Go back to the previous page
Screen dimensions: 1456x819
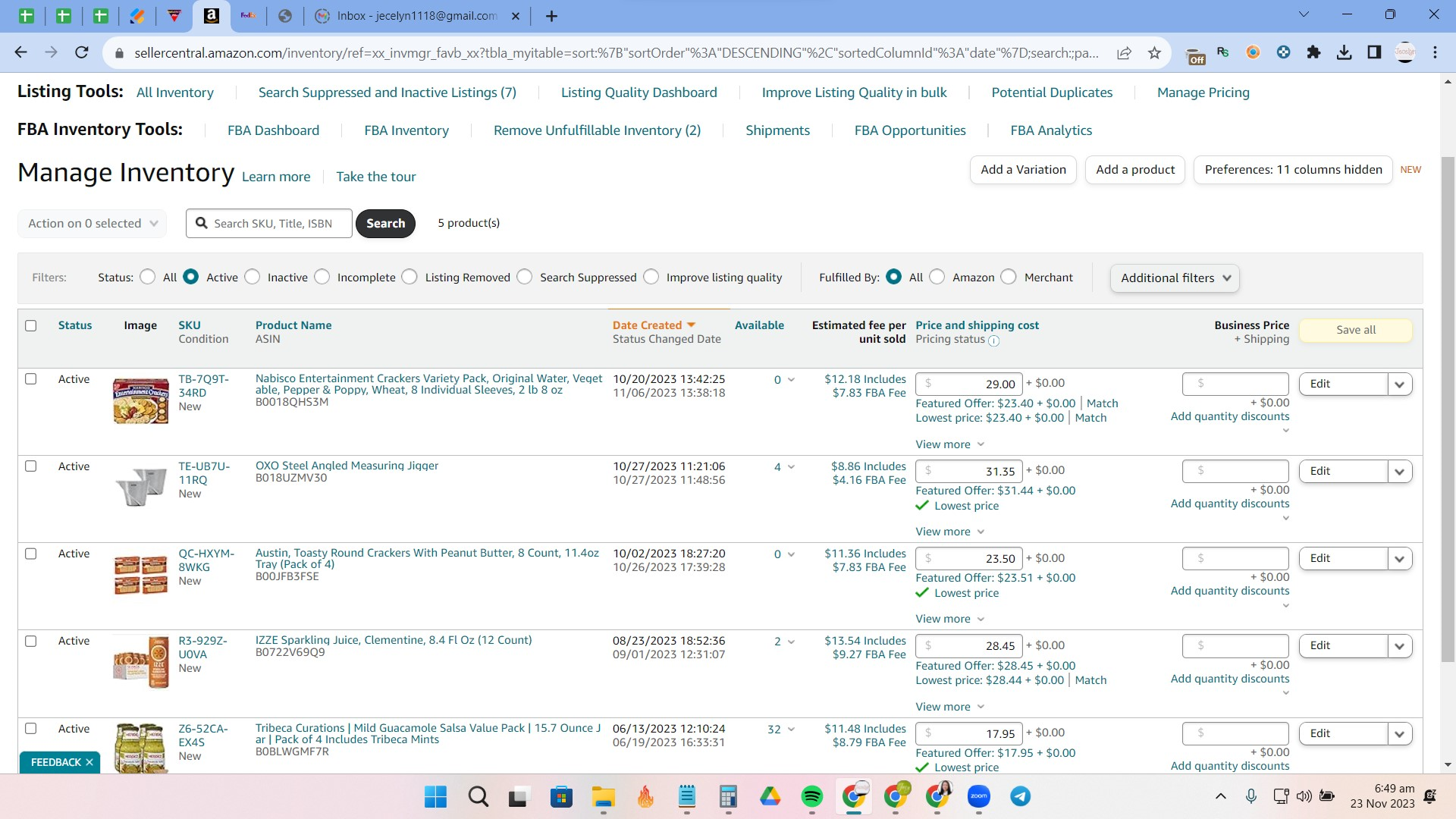click(x=20, y=52)
